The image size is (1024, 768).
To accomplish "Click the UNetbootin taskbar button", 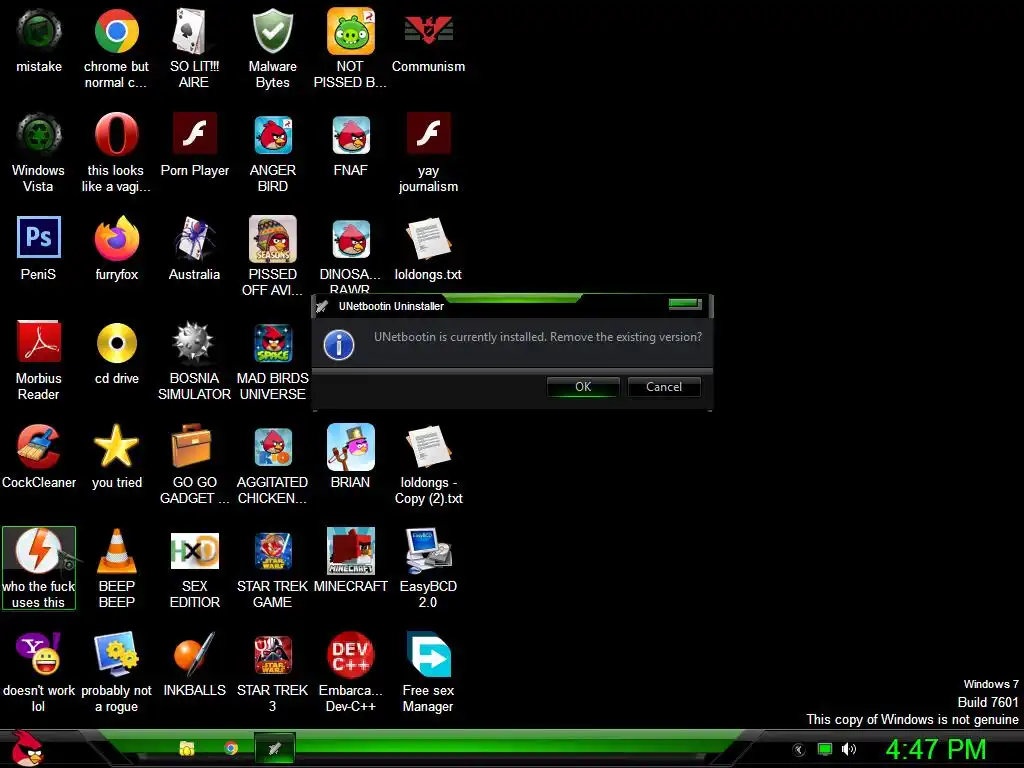I will [275, 748].
